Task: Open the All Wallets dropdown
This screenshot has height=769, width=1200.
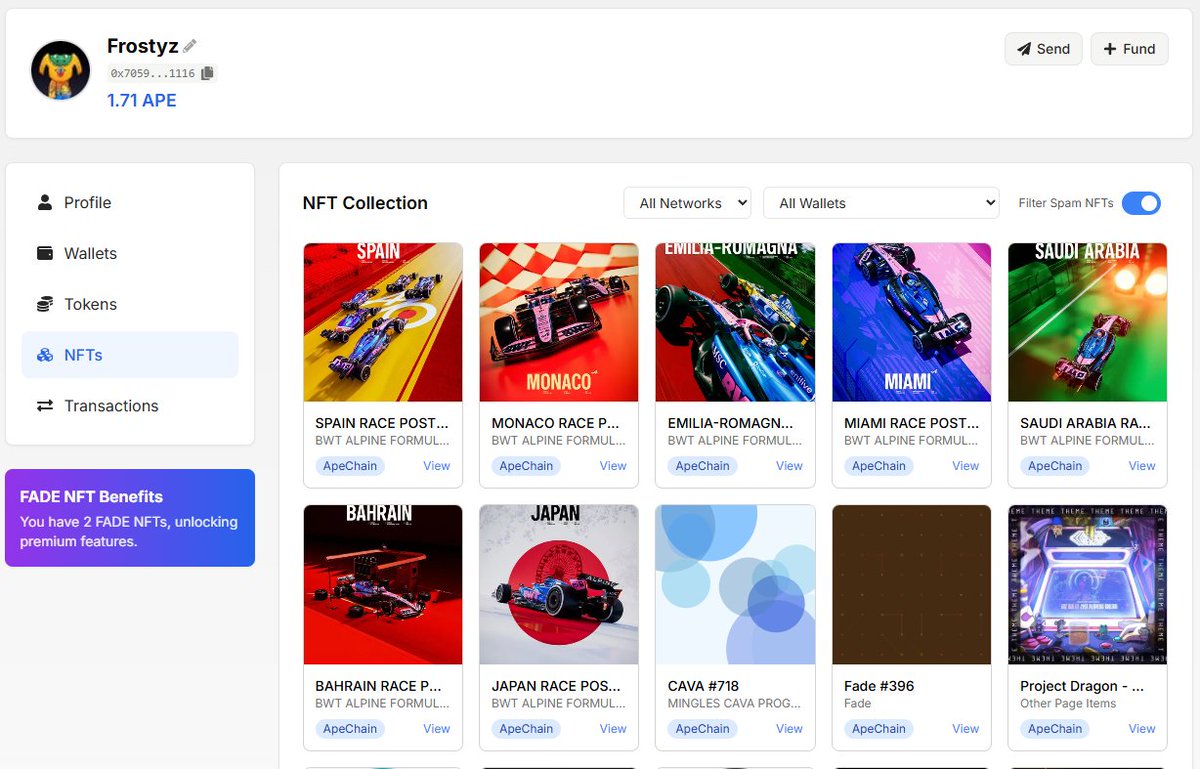Action: 881,203
